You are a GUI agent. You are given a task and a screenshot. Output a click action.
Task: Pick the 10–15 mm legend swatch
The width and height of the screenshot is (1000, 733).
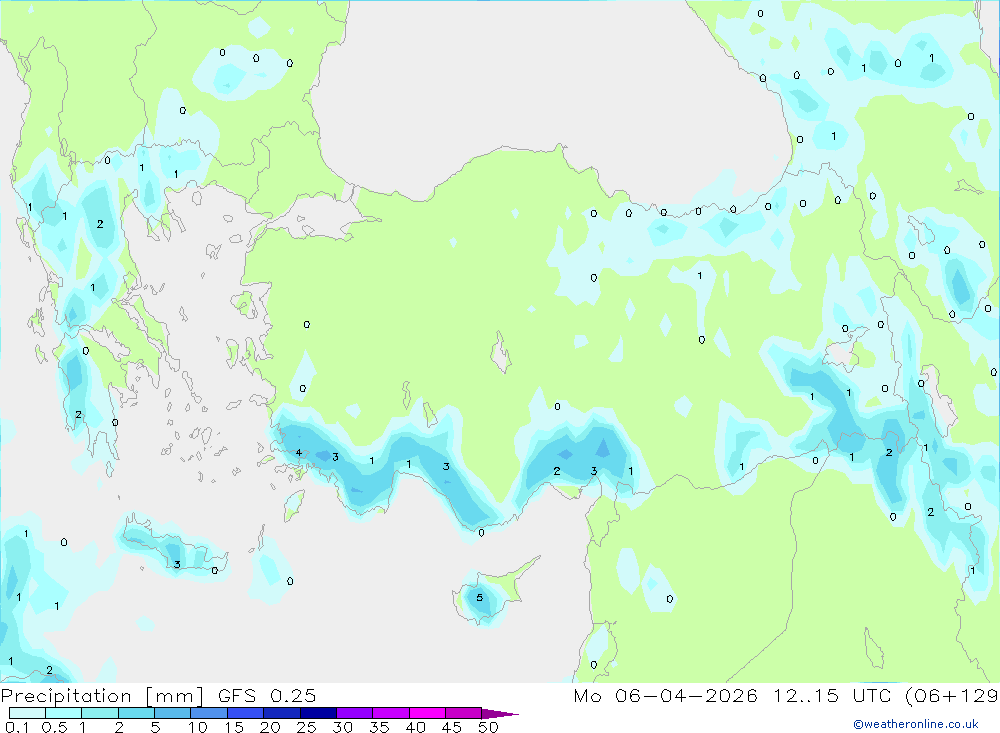(x=209, y=713)
